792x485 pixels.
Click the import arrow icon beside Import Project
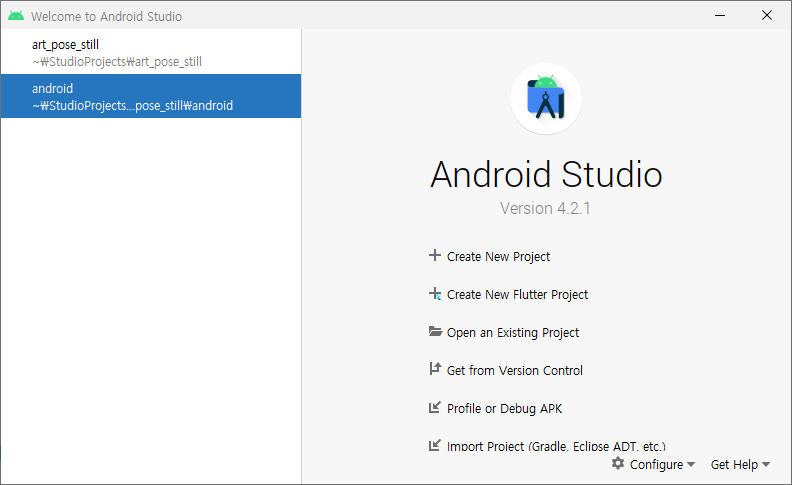click(x=434, y=445)
